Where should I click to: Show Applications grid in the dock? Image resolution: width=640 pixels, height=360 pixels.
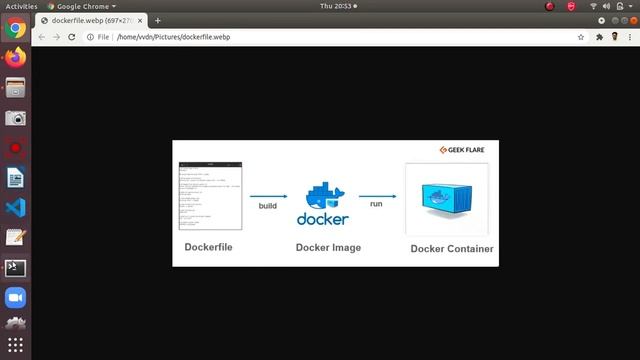16,345
